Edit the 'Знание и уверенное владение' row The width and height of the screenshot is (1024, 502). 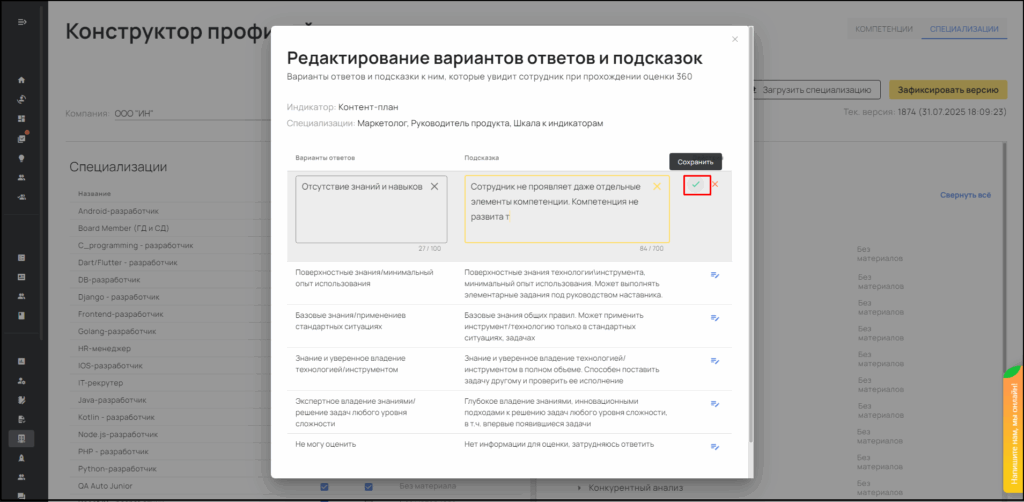(714, 362)
